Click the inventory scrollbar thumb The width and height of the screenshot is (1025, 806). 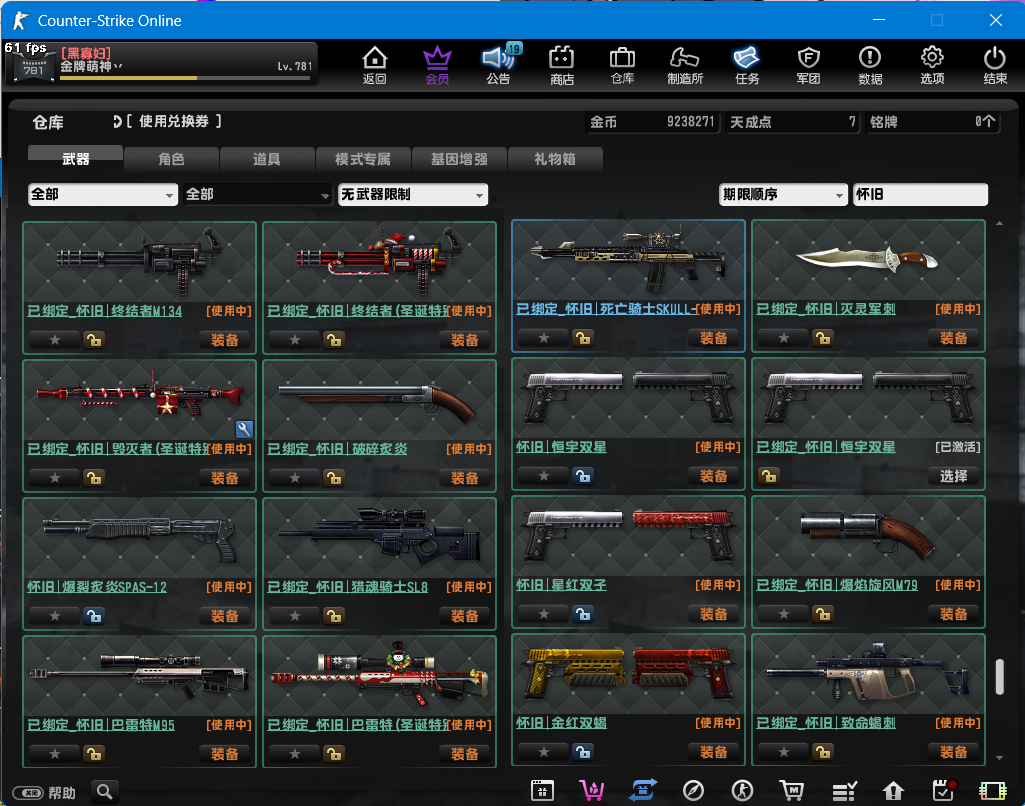(x=1000, y=677)
